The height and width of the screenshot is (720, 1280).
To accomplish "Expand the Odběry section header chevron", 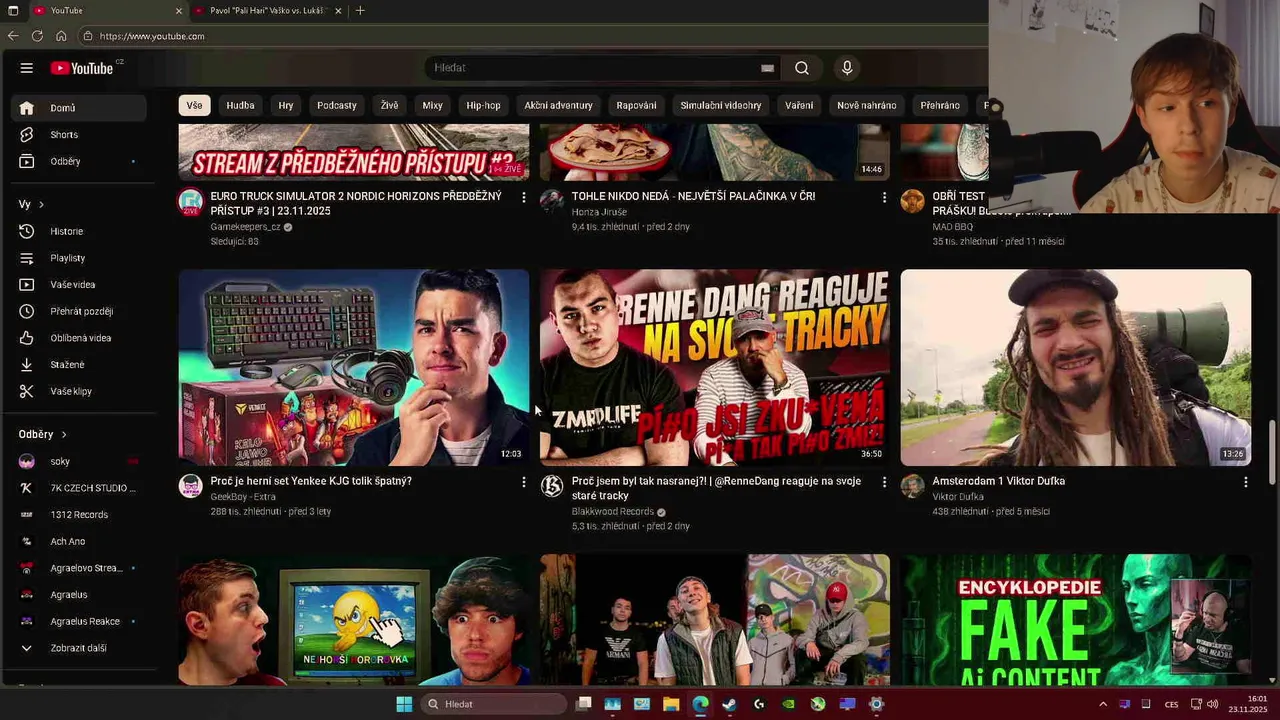I will coord(64,435).
